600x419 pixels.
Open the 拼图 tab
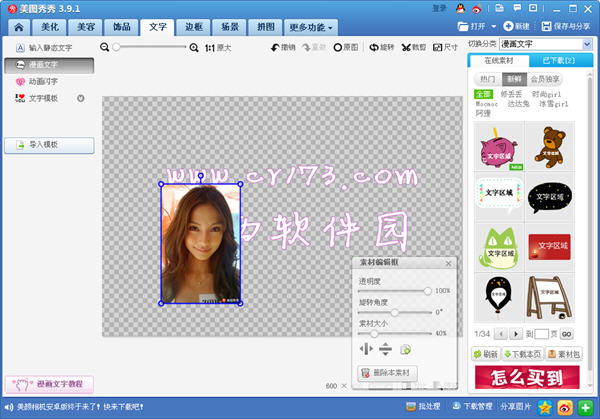[266, 27]
